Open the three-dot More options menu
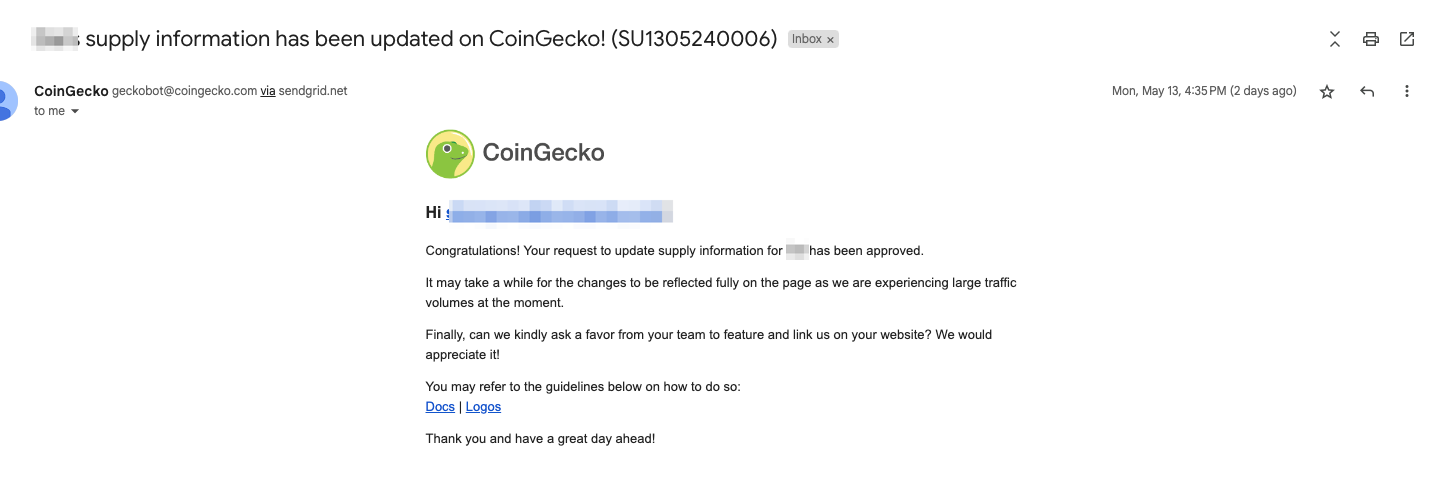 point(1407,91)
